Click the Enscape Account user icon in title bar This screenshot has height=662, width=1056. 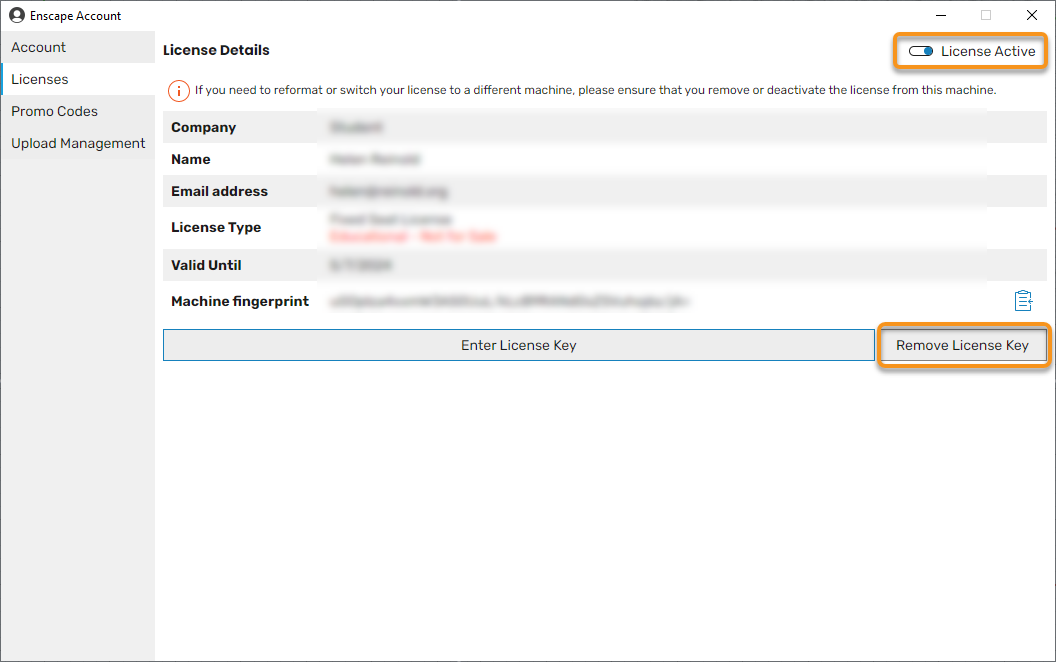click(17, 16)
